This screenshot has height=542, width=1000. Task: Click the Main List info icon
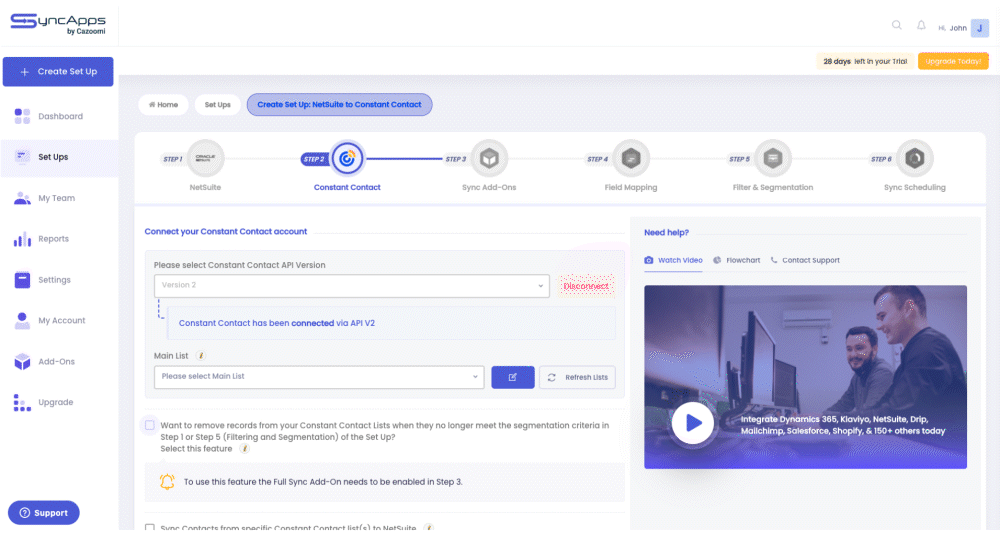tap(201, 356)
